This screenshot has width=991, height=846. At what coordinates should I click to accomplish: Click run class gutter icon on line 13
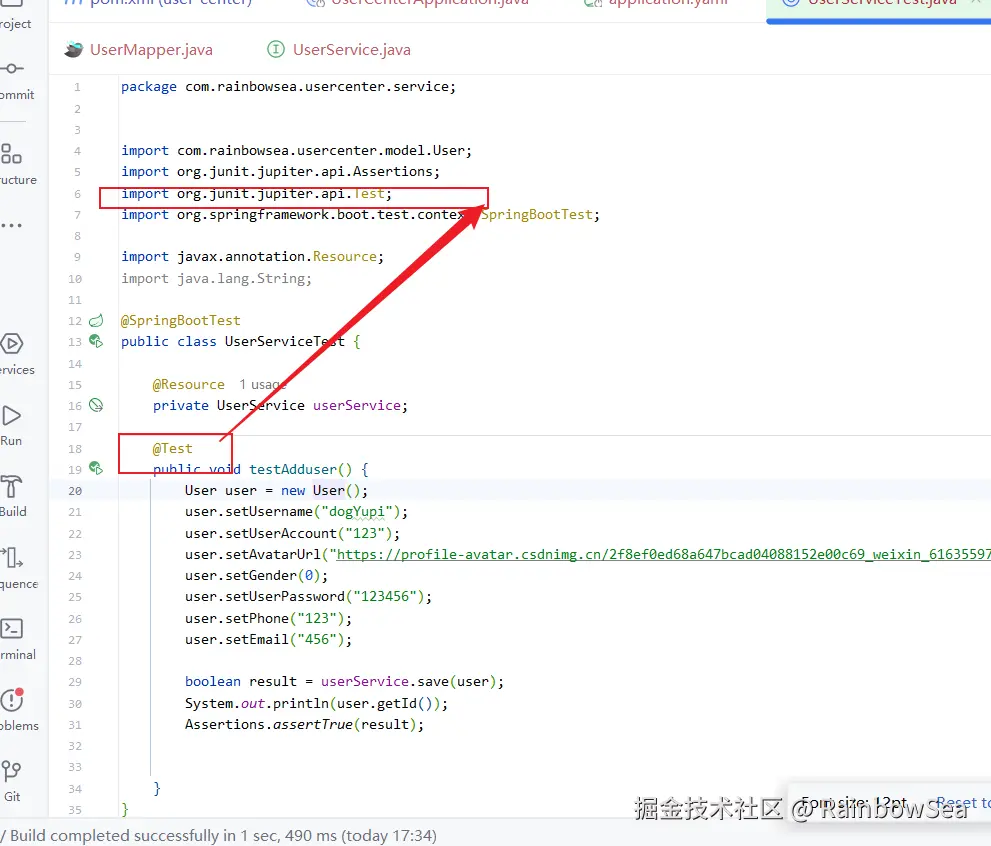(x=96, y=341)
